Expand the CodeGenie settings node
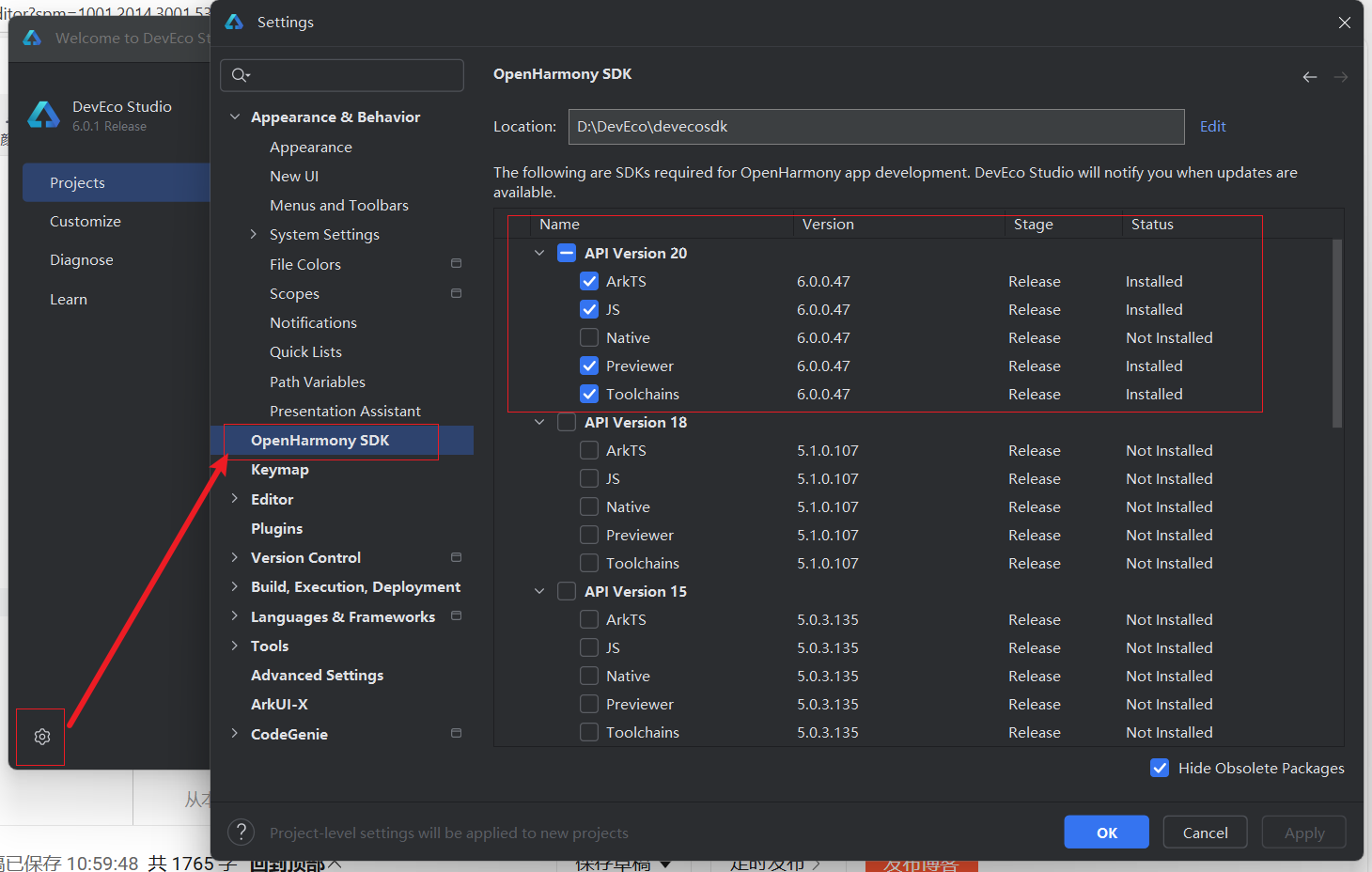This screenshot has width=1372, height=872. (235, 734)
